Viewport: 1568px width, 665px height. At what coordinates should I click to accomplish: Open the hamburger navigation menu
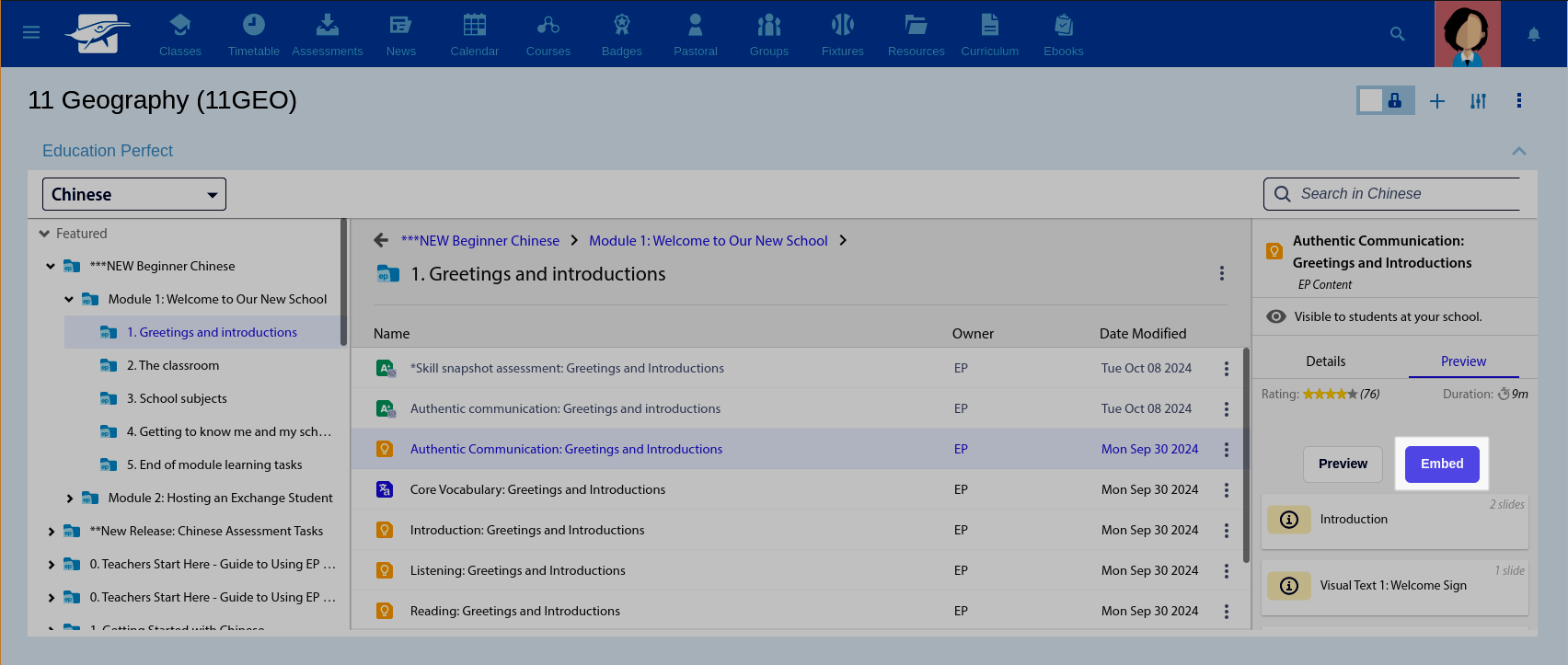tap(31, 33)
